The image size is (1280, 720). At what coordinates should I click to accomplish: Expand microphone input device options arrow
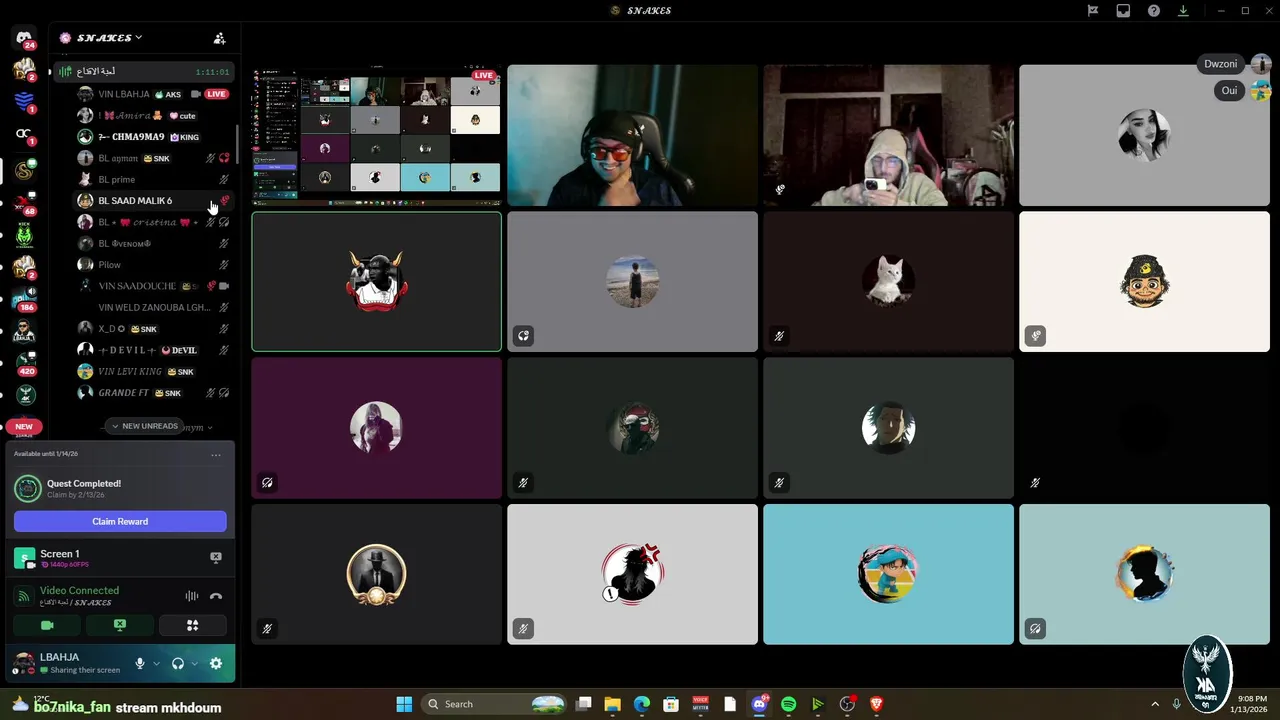point(156,663)
